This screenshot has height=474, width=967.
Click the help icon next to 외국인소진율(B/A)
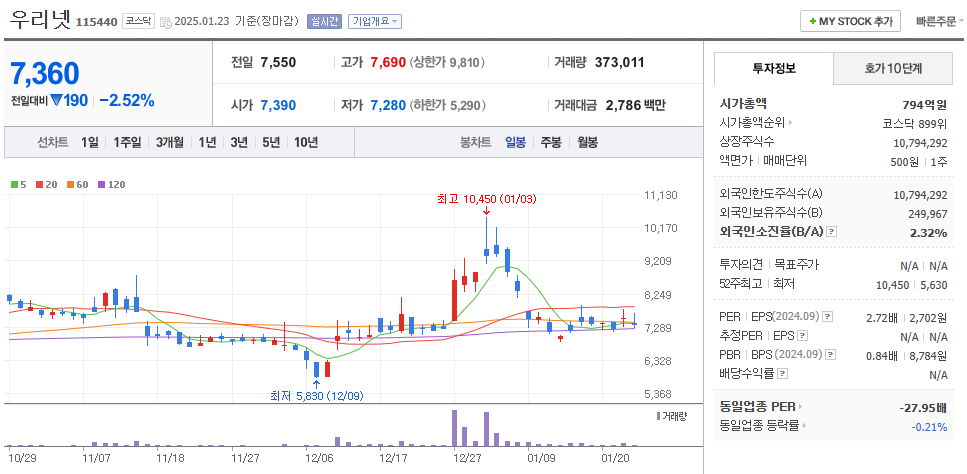832,232
